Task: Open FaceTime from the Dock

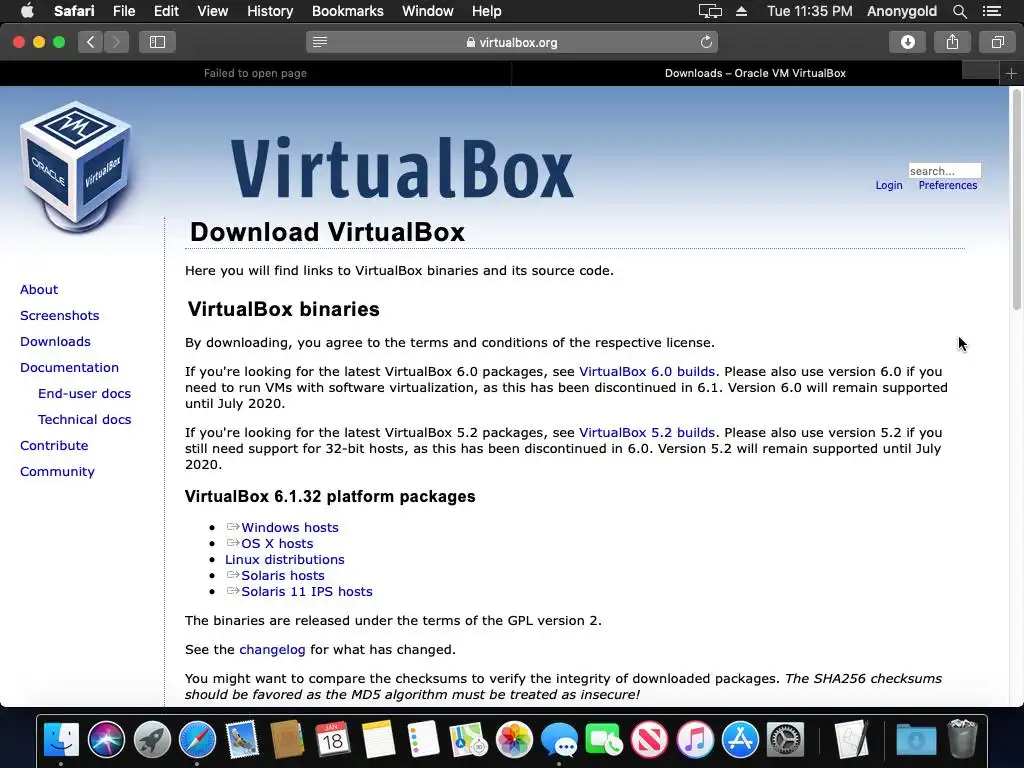Action: 604,740
